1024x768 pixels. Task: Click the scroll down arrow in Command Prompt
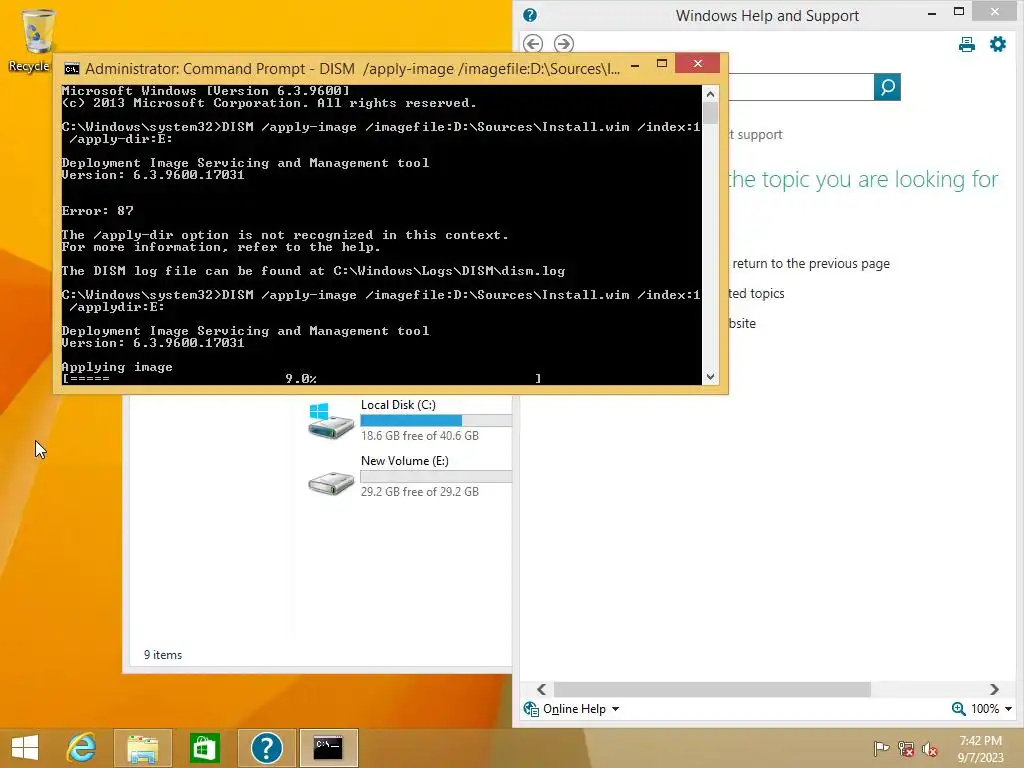pyautogui.click(x=711, y=377)
